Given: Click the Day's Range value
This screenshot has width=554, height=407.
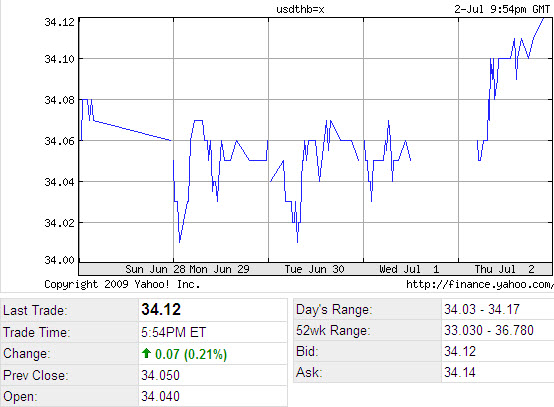Looking at the screenshot, I should click(x=482, y=309).
